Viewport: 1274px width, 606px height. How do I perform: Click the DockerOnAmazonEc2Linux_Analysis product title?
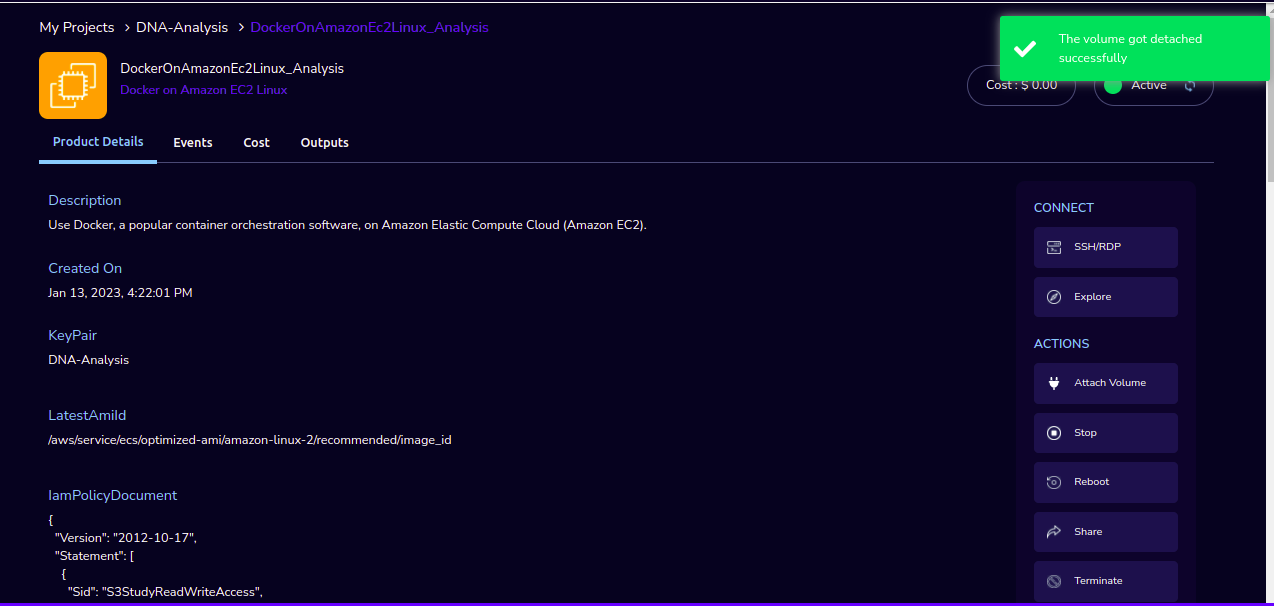tap(232, 69)
